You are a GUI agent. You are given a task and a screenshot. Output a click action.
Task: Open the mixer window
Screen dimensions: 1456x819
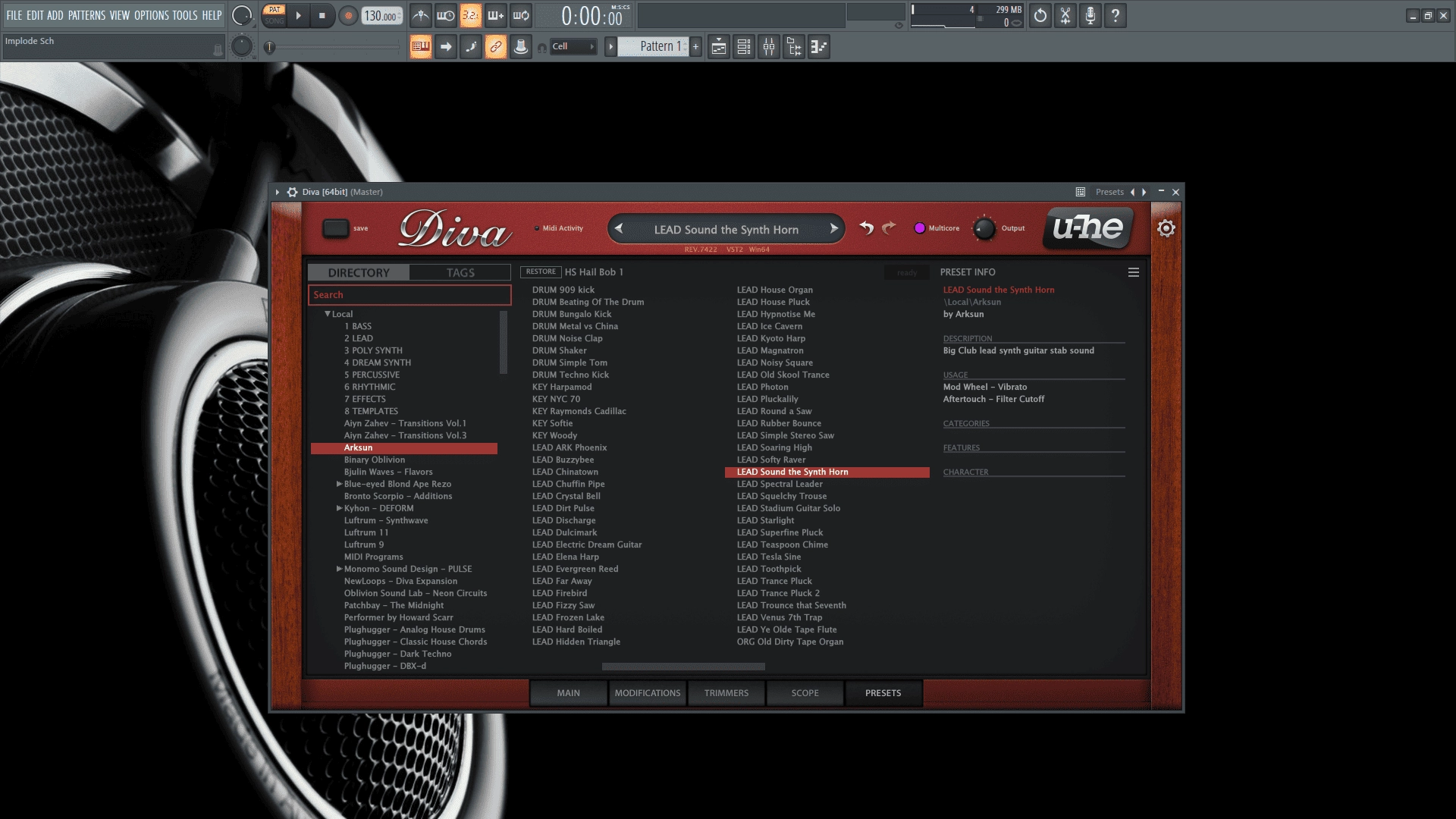(769, 47)
